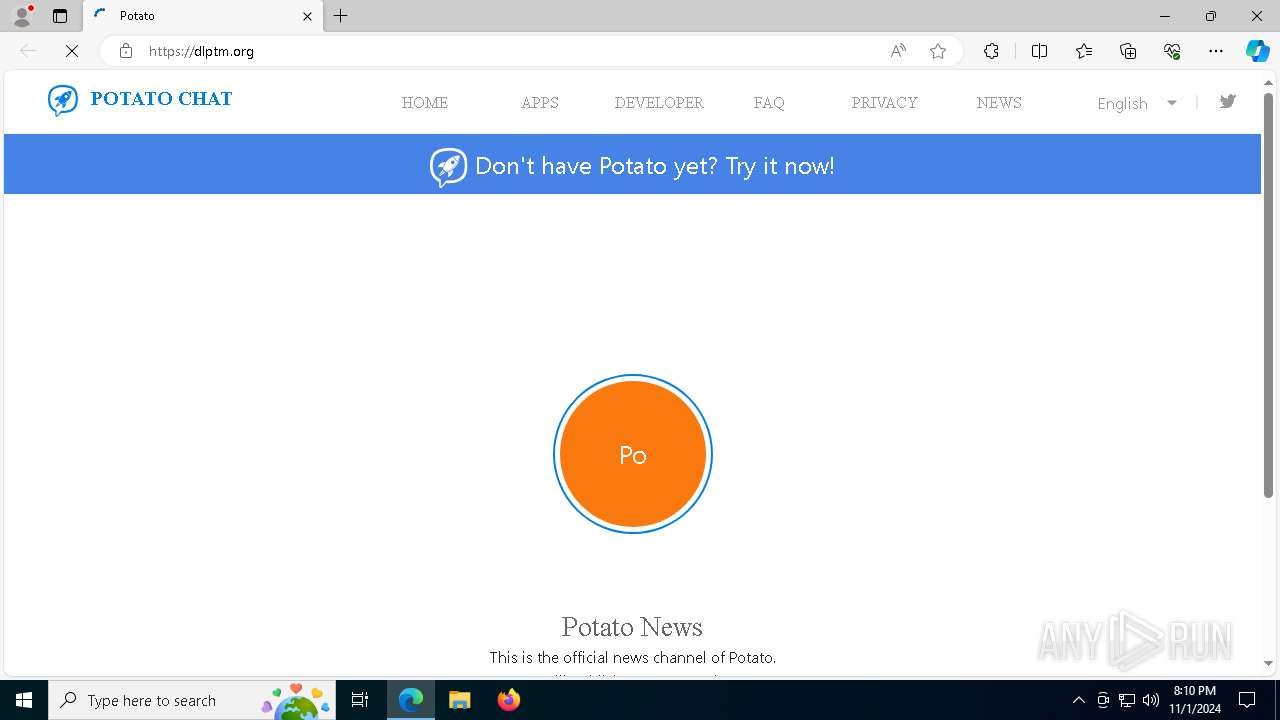Click the Edge taskbar icon
Image resolution: width=1280 pixels, height=720 pixels.
[x=411, y=700]
